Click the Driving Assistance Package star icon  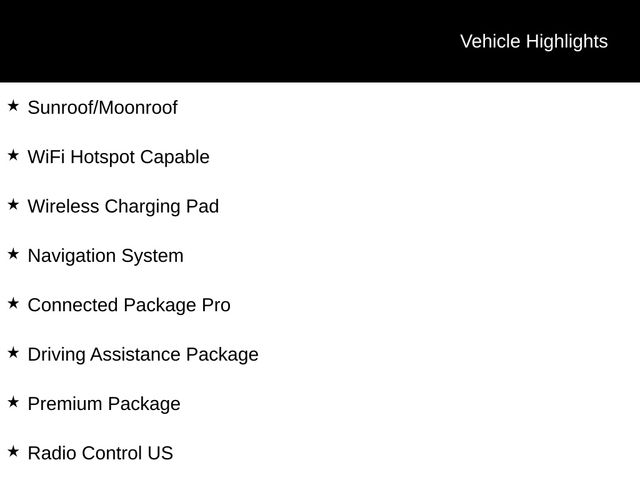pos(13,352)
